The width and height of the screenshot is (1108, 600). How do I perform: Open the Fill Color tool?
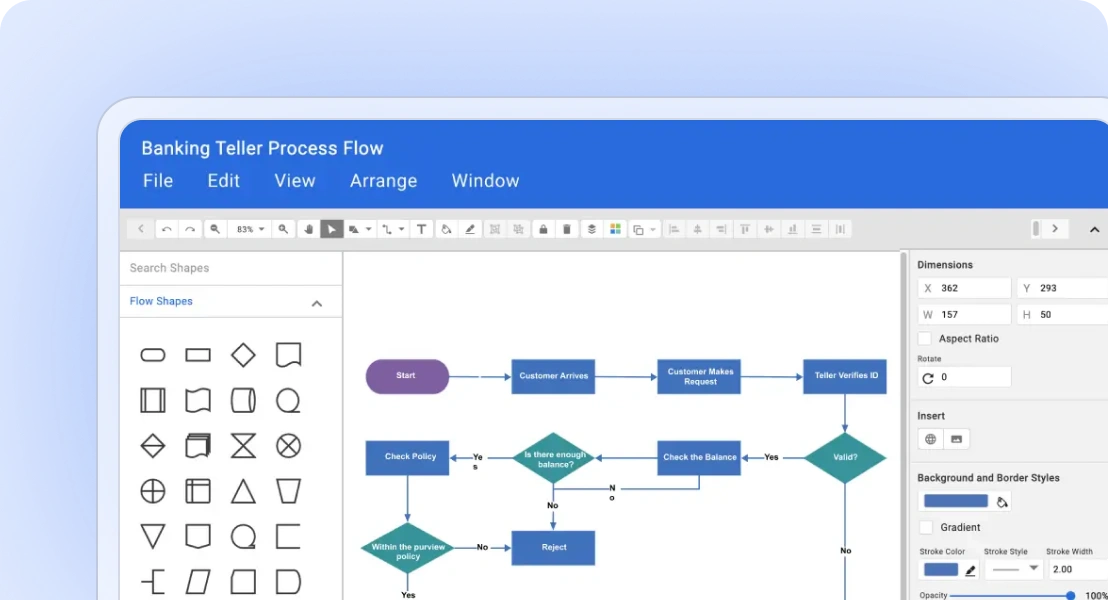(446, 229)
